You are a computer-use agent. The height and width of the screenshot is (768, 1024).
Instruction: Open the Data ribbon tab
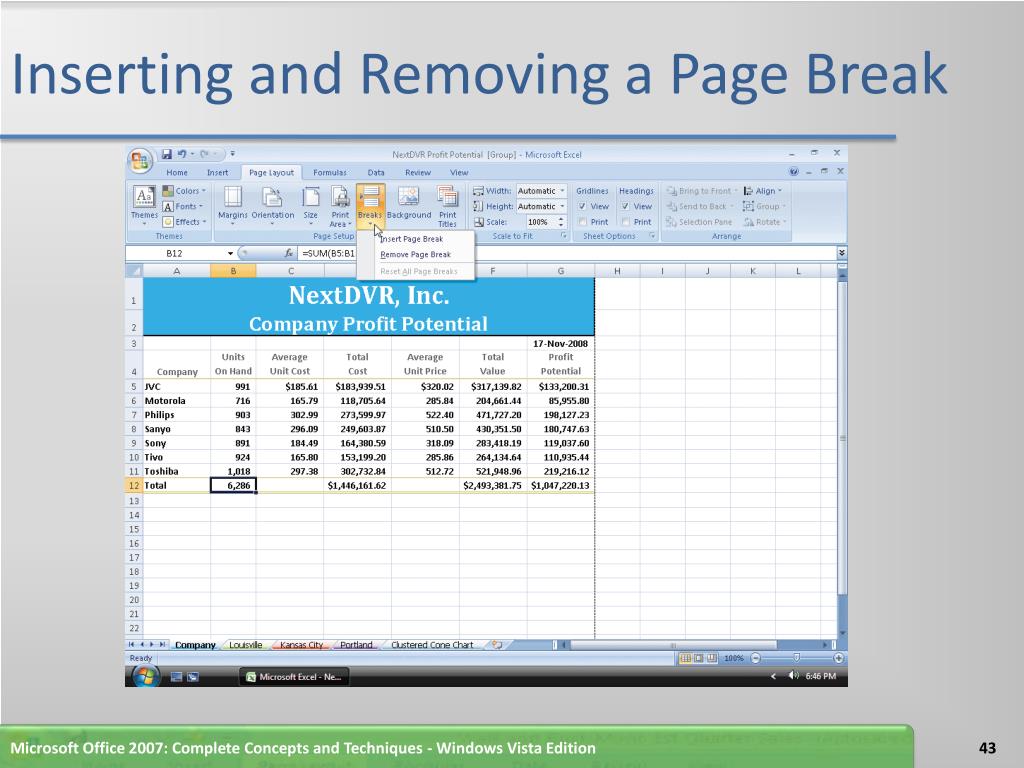click(x=376, y=172)
